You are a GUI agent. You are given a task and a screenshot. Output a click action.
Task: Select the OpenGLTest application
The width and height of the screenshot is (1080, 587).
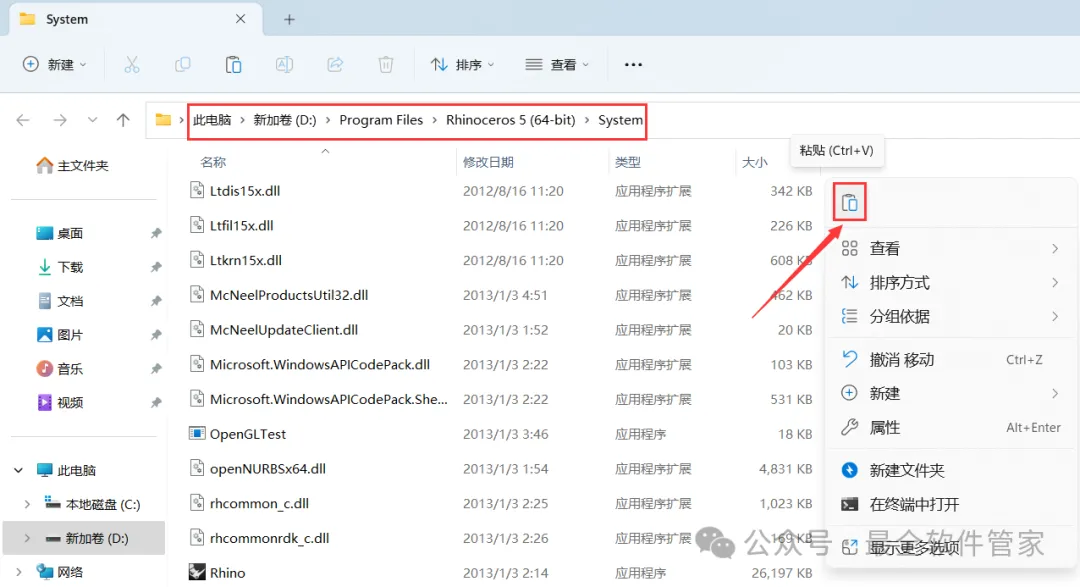(x=248, y=434)
